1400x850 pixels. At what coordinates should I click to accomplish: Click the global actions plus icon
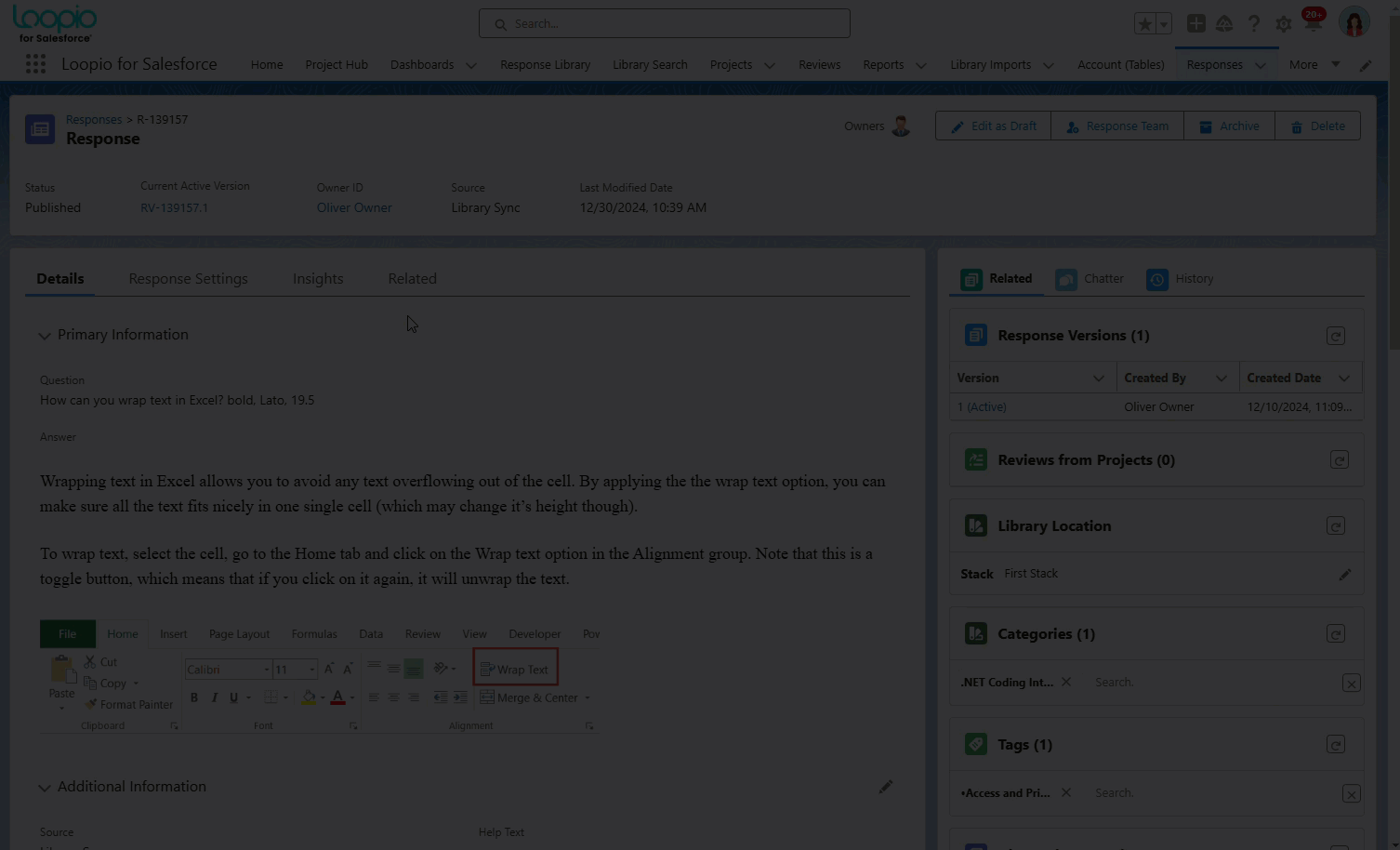(x=1196, y=23)
